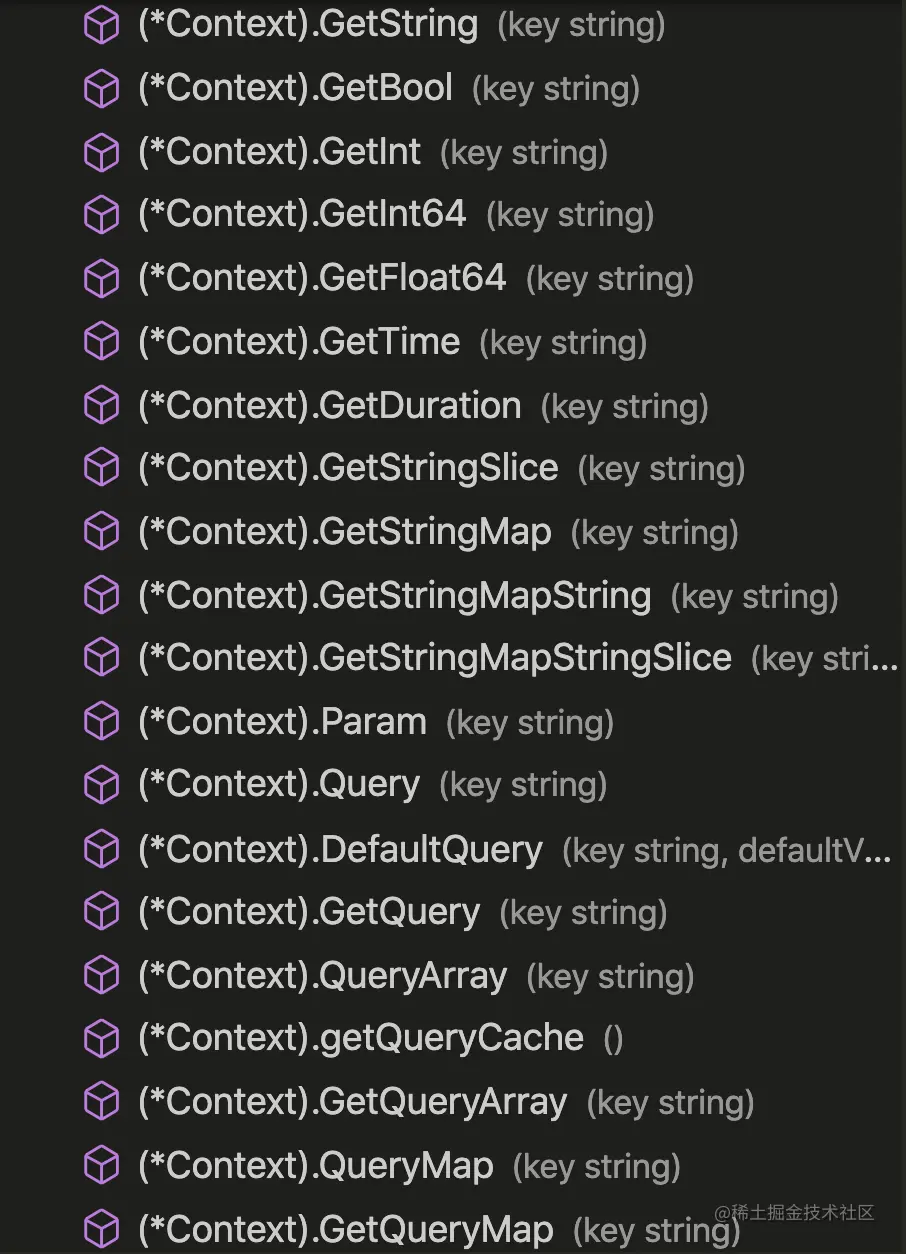Select the (*Context).GetQuery item
Screen dimensions: 906x1254
coord(309,912)
